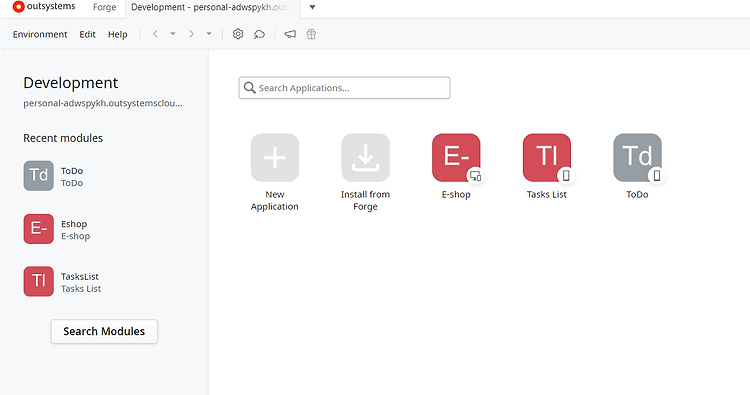Click the announcements megaphone icon

point(290,34)
